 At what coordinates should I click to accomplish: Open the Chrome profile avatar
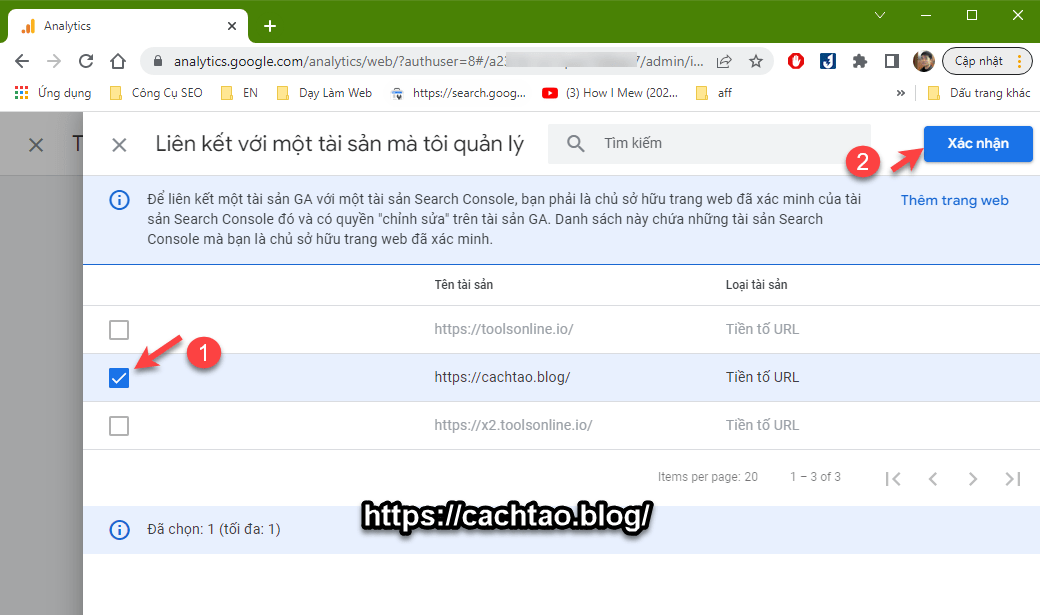pos(923,61)
